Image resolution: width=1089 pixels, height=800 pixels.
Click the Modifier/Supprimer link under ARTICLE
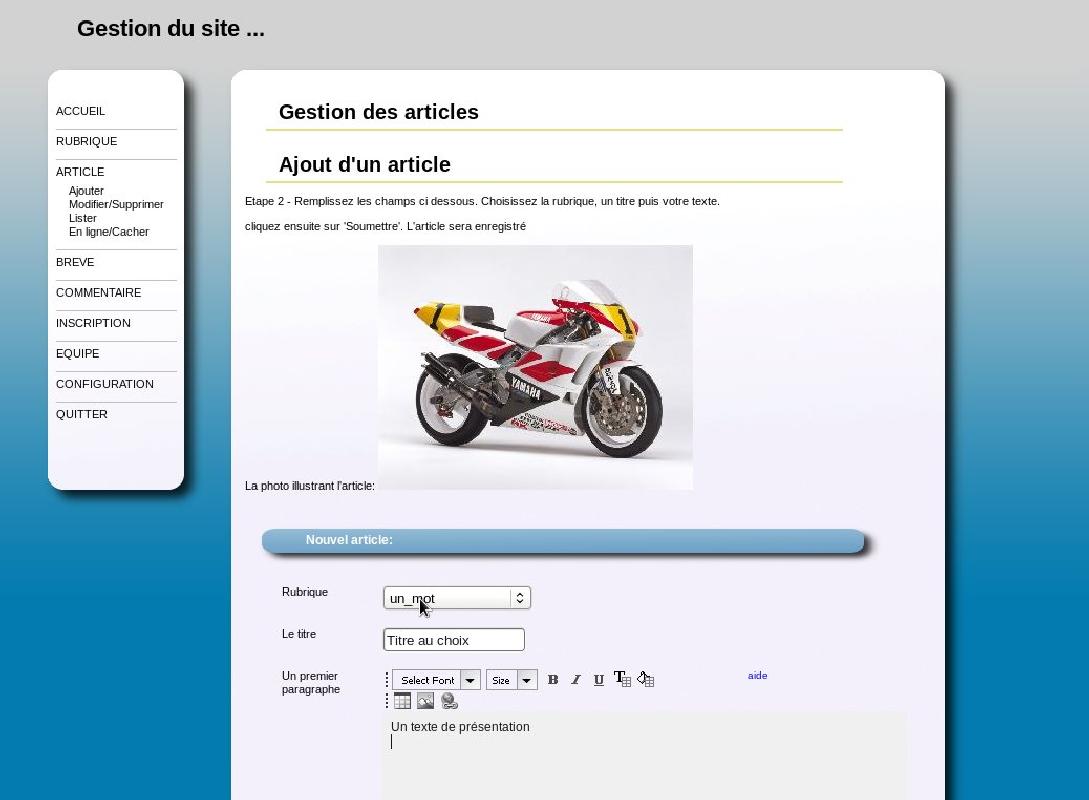click(x=116, y=204)
